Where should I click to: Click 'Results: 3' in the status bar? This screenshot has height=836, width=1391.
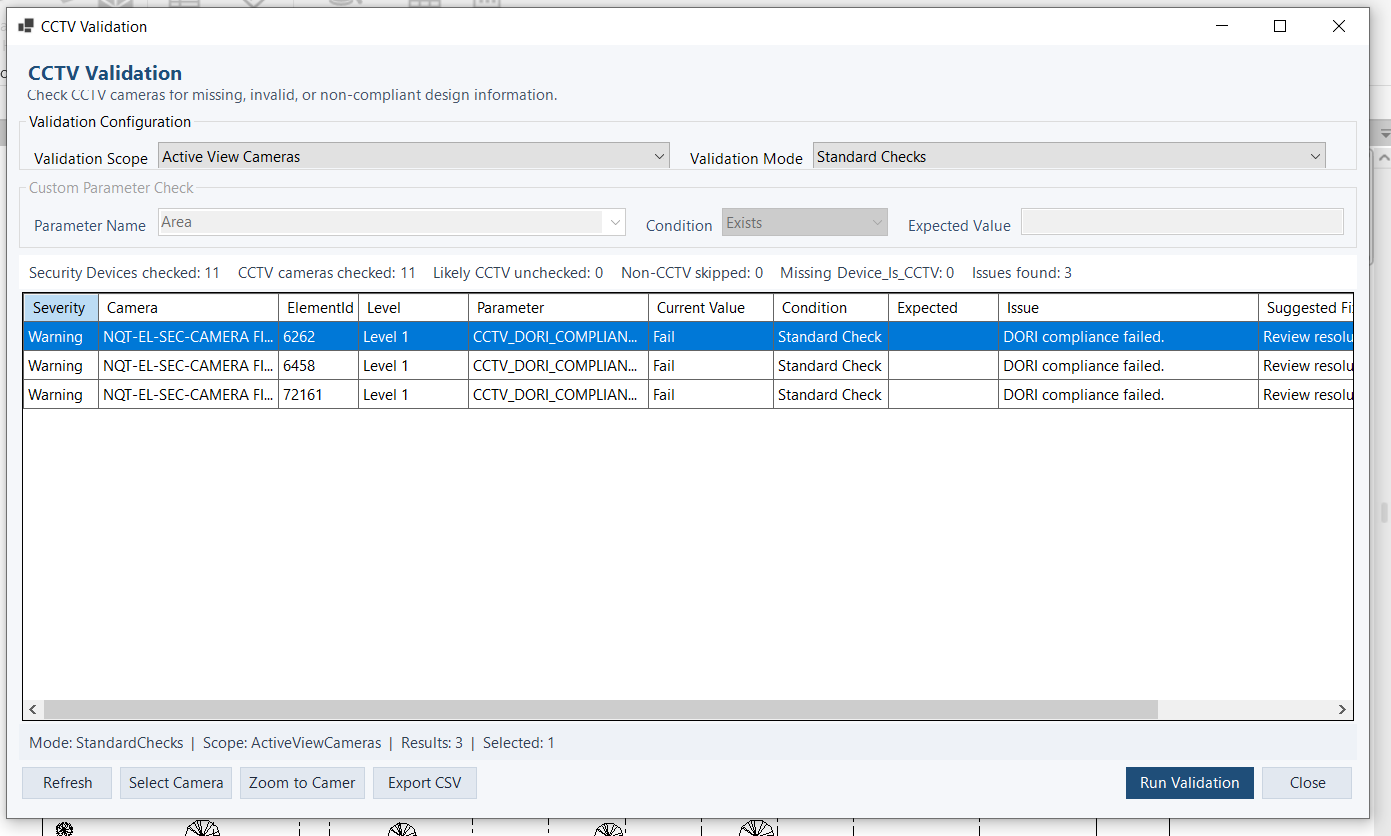point(432,743)
